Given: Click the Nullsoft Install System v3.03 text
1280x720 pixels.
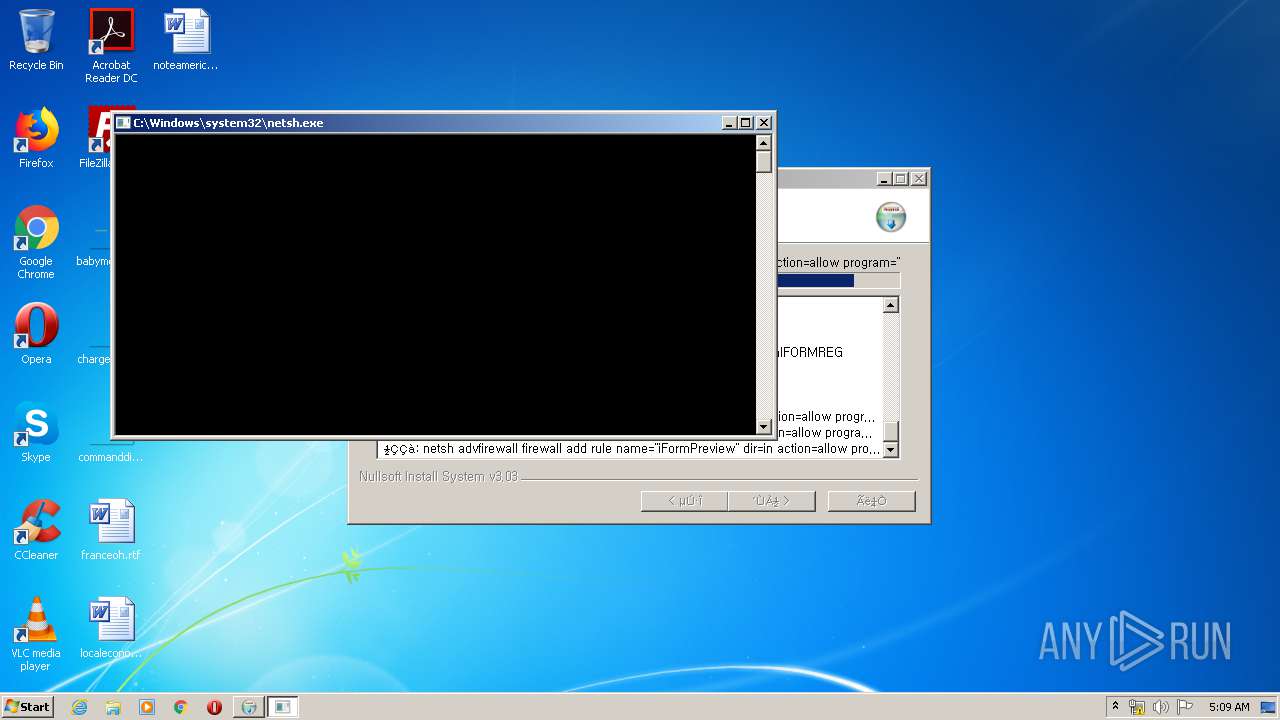Looking at the screenshot, I should pos(439,477).
